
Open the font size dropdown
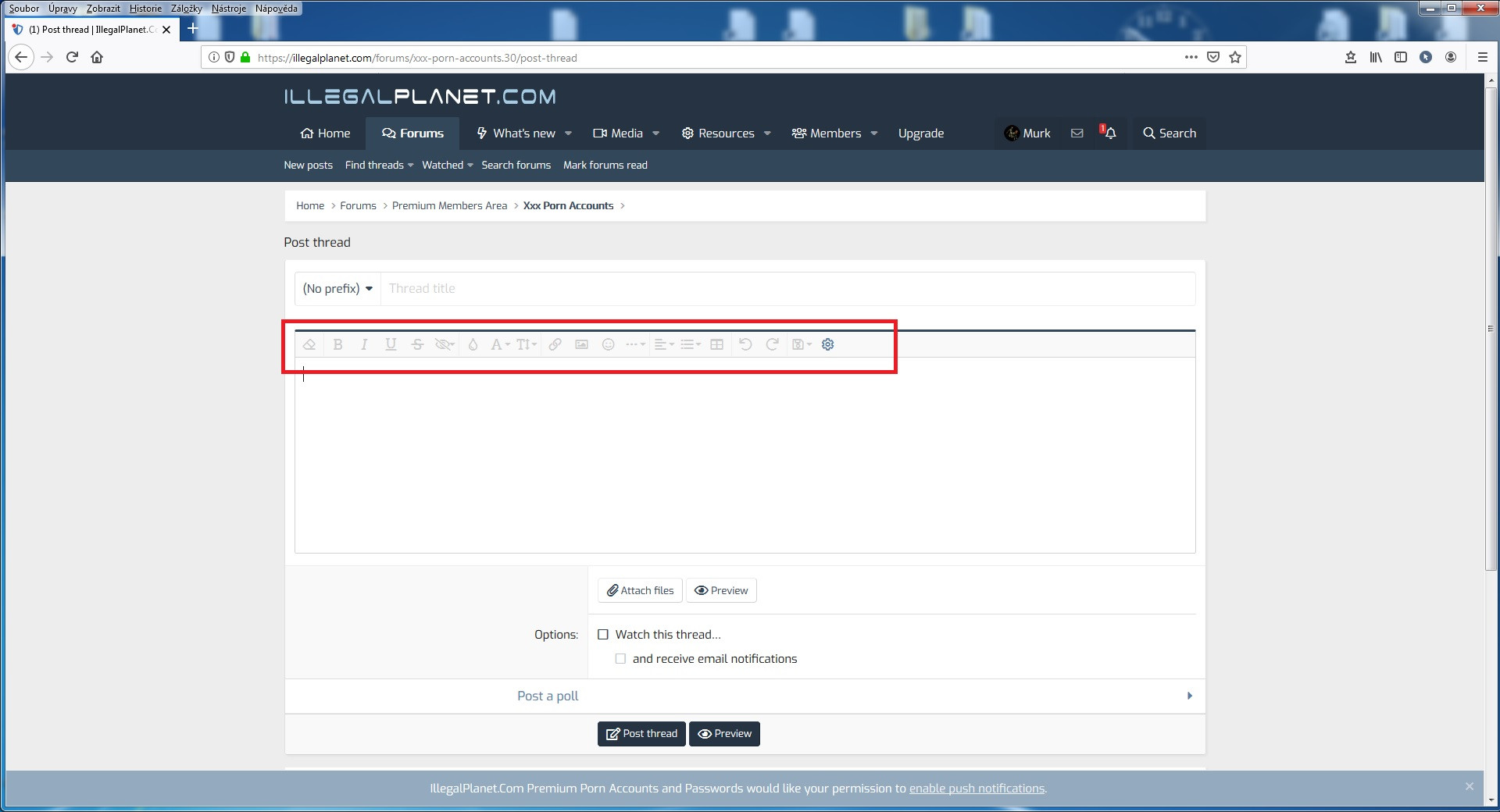(x=527, y=344)
